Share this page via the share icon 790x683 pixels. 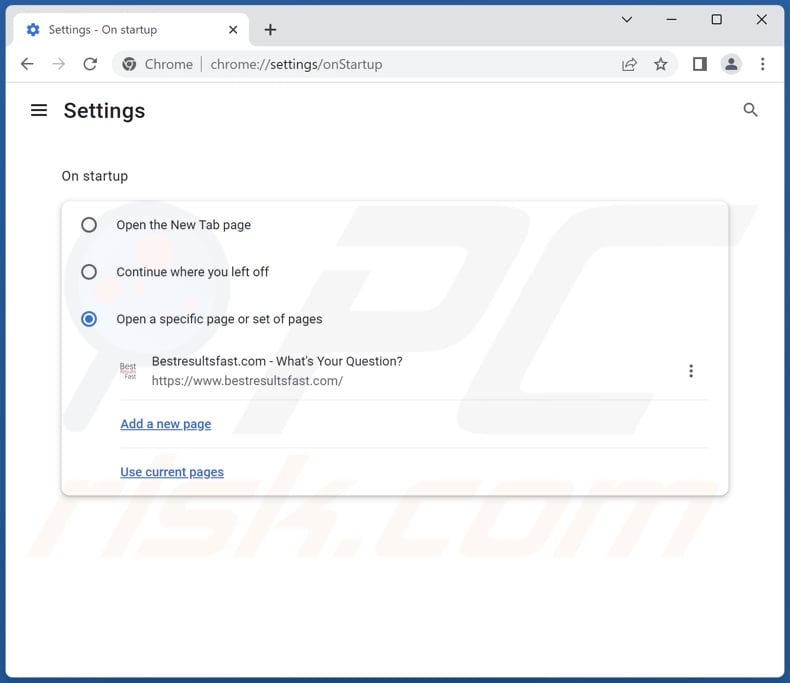click(629, 64)
